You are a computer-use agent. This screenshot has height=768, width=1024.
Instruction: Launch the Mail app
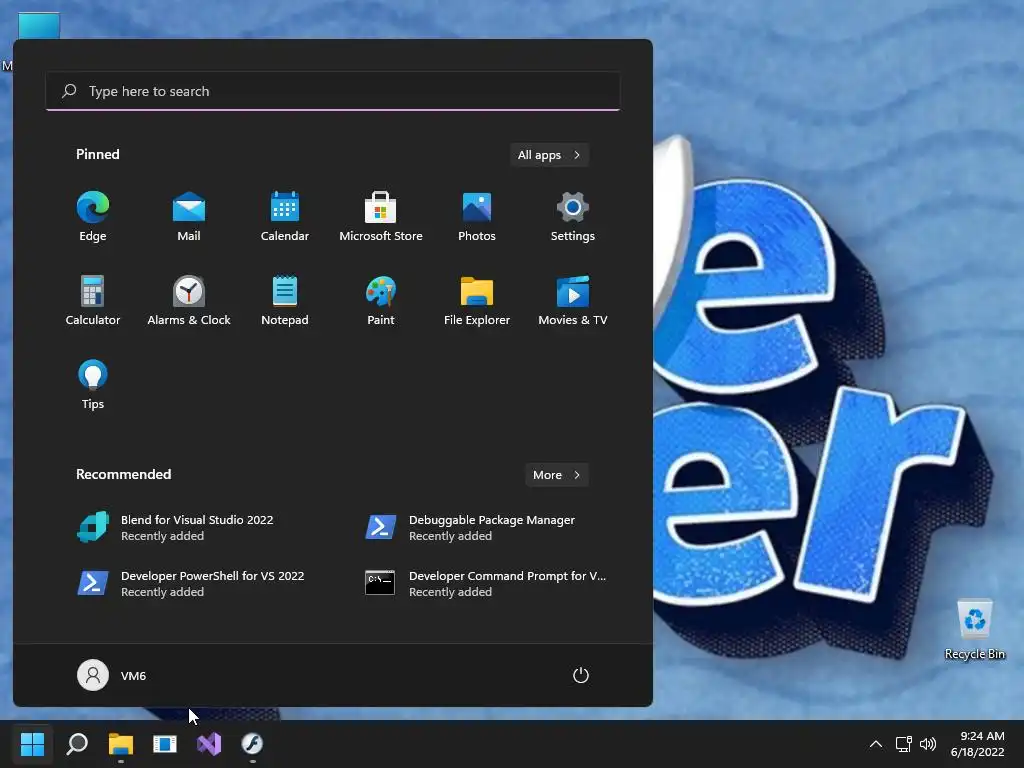point(189,217)
